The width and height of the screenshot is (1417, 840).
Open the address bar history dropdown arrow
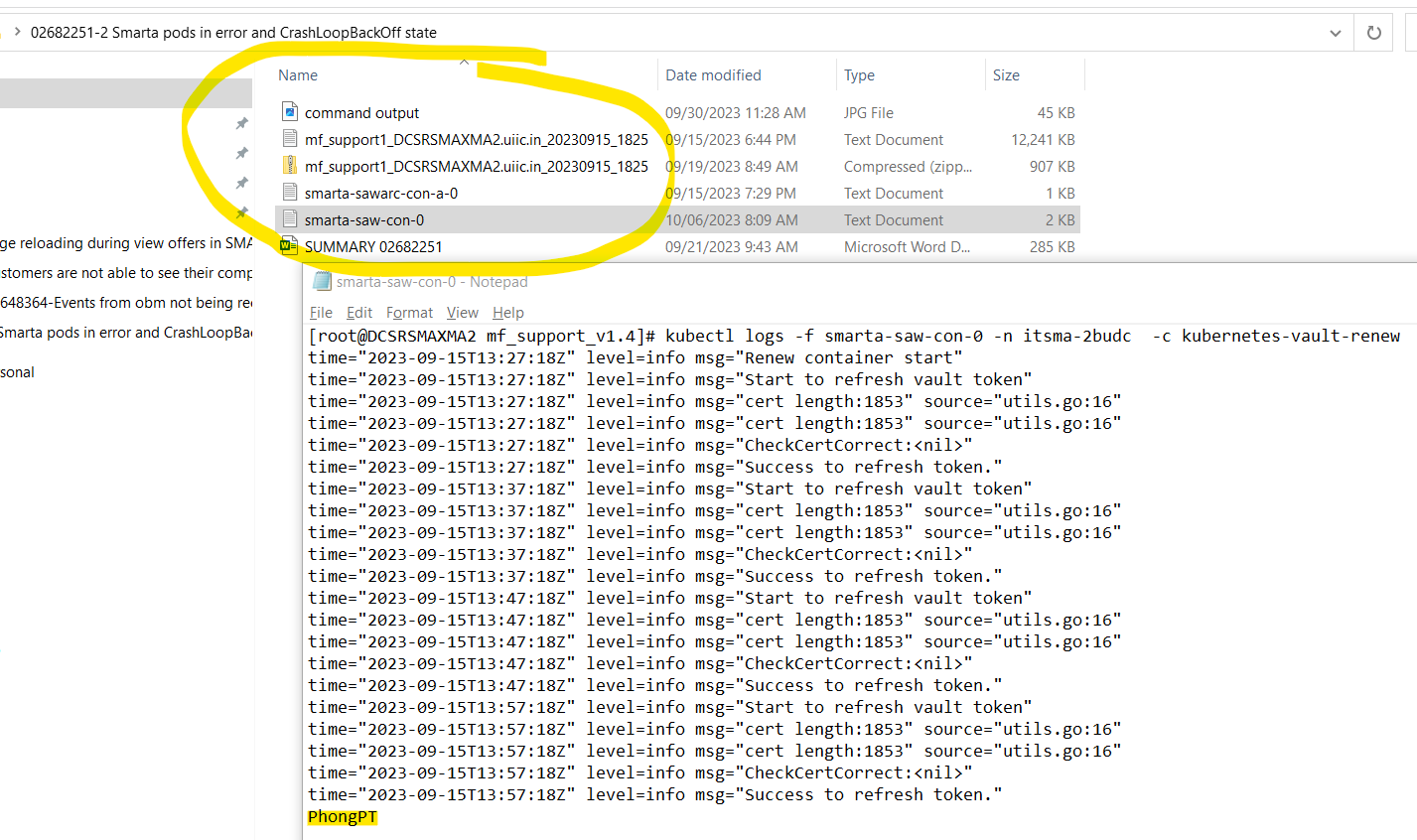[1335, 33]
